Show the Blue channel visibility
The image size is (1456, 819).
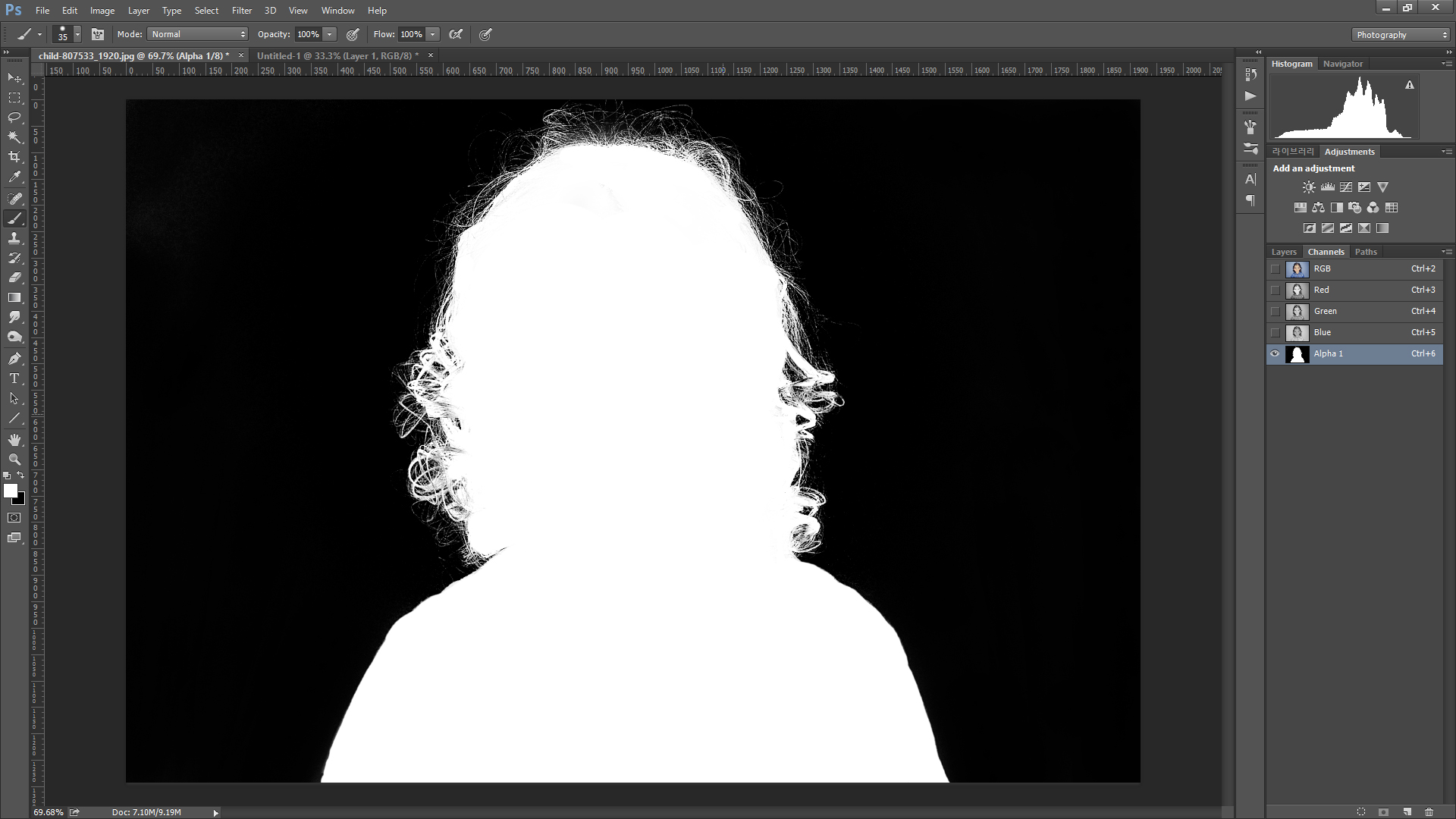pos(1275,333)
